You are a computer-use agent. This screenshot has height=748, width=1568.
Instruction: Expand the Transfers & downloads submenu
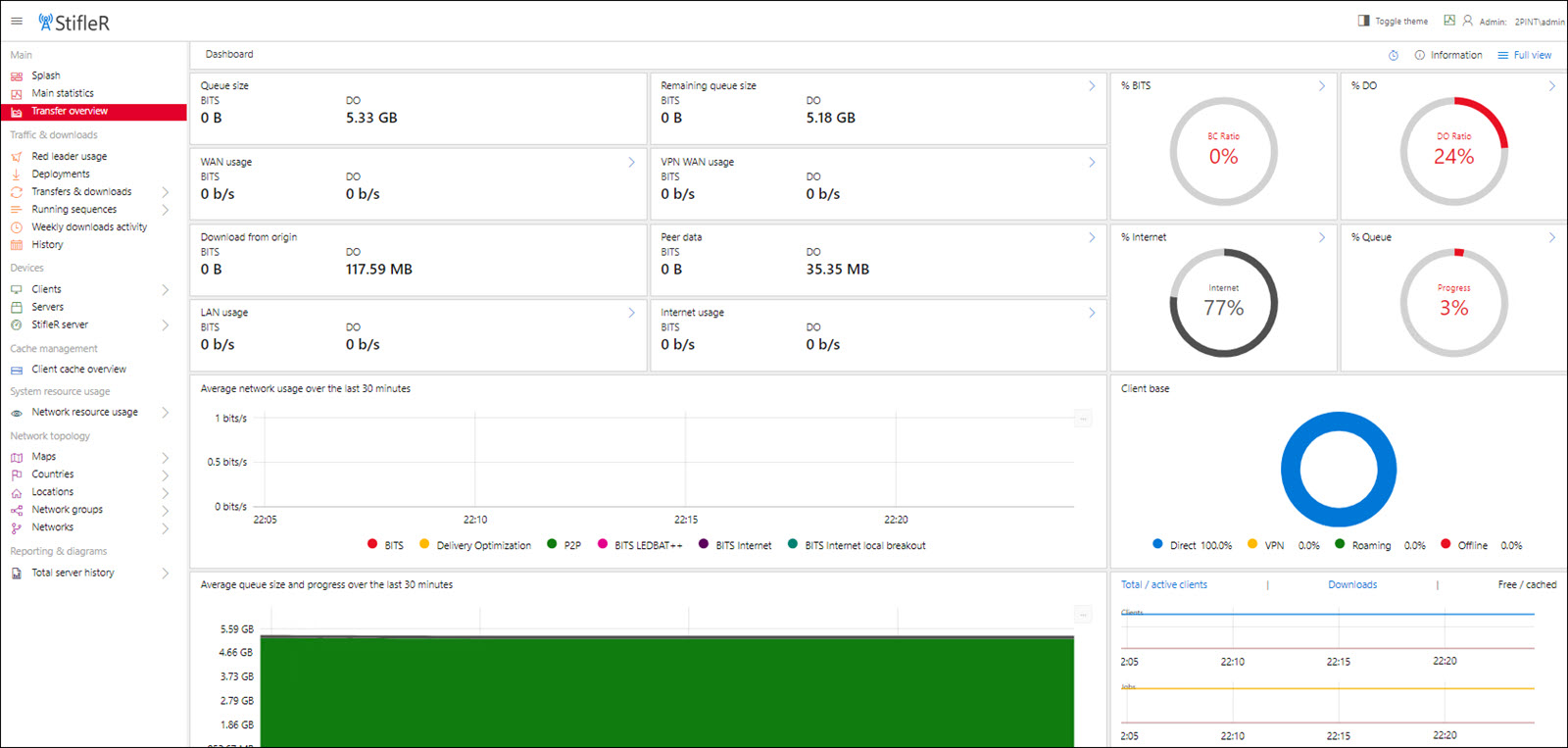(x=165, y=192)
